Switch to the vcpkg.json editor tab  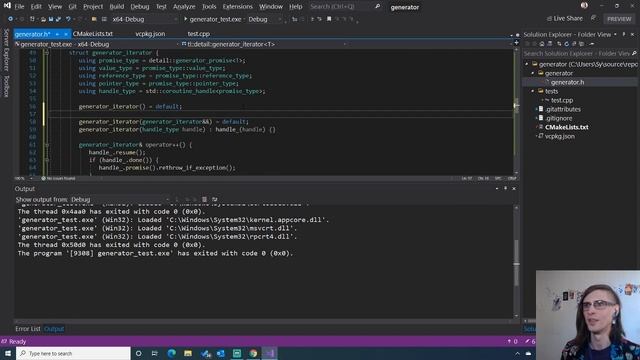tap(150, 34)
